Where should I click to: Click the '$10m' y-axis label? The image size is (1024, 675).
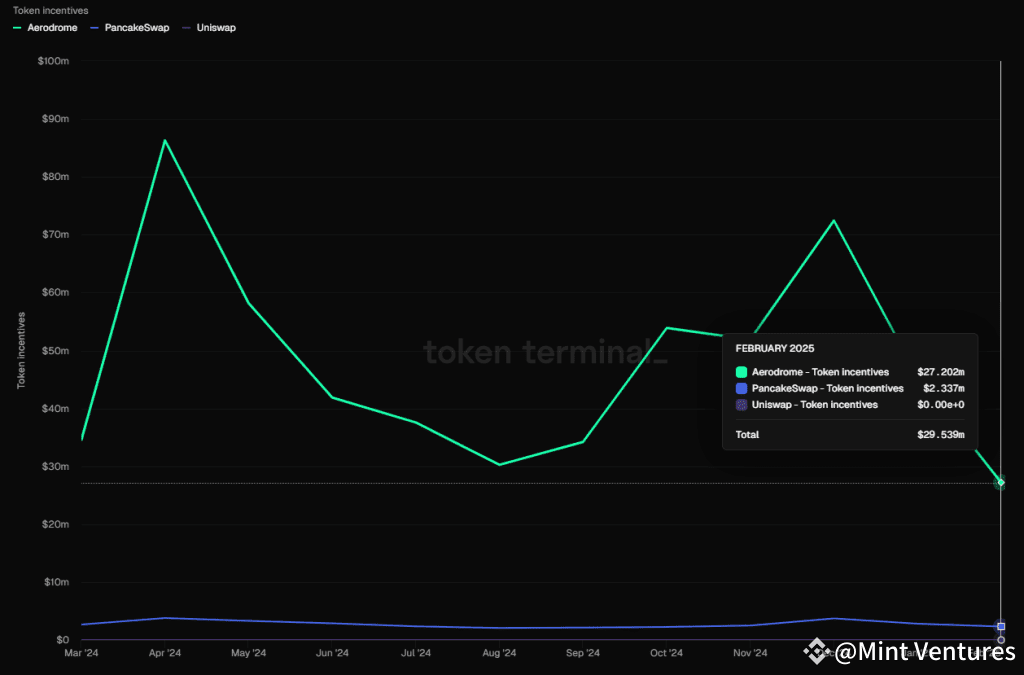pos(56,582)
